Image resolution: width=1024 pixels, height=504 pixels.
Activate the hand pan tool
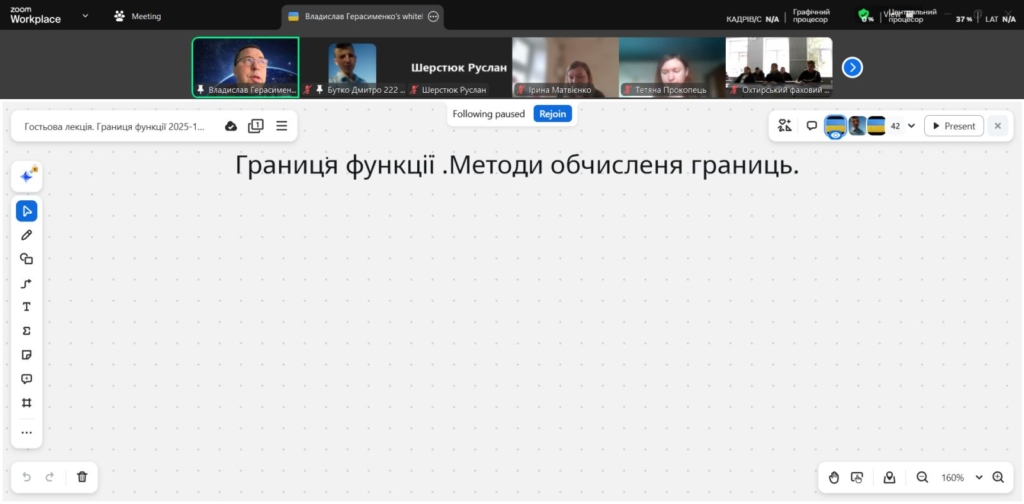click(834, 478)
